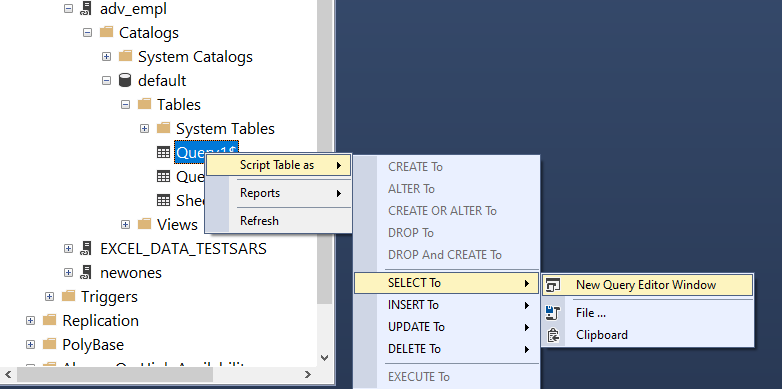Image resolution: width=782 pixels, height=389 pixels.
Task: Collapse the Tables folder node
Action: (x=125, y=105)
